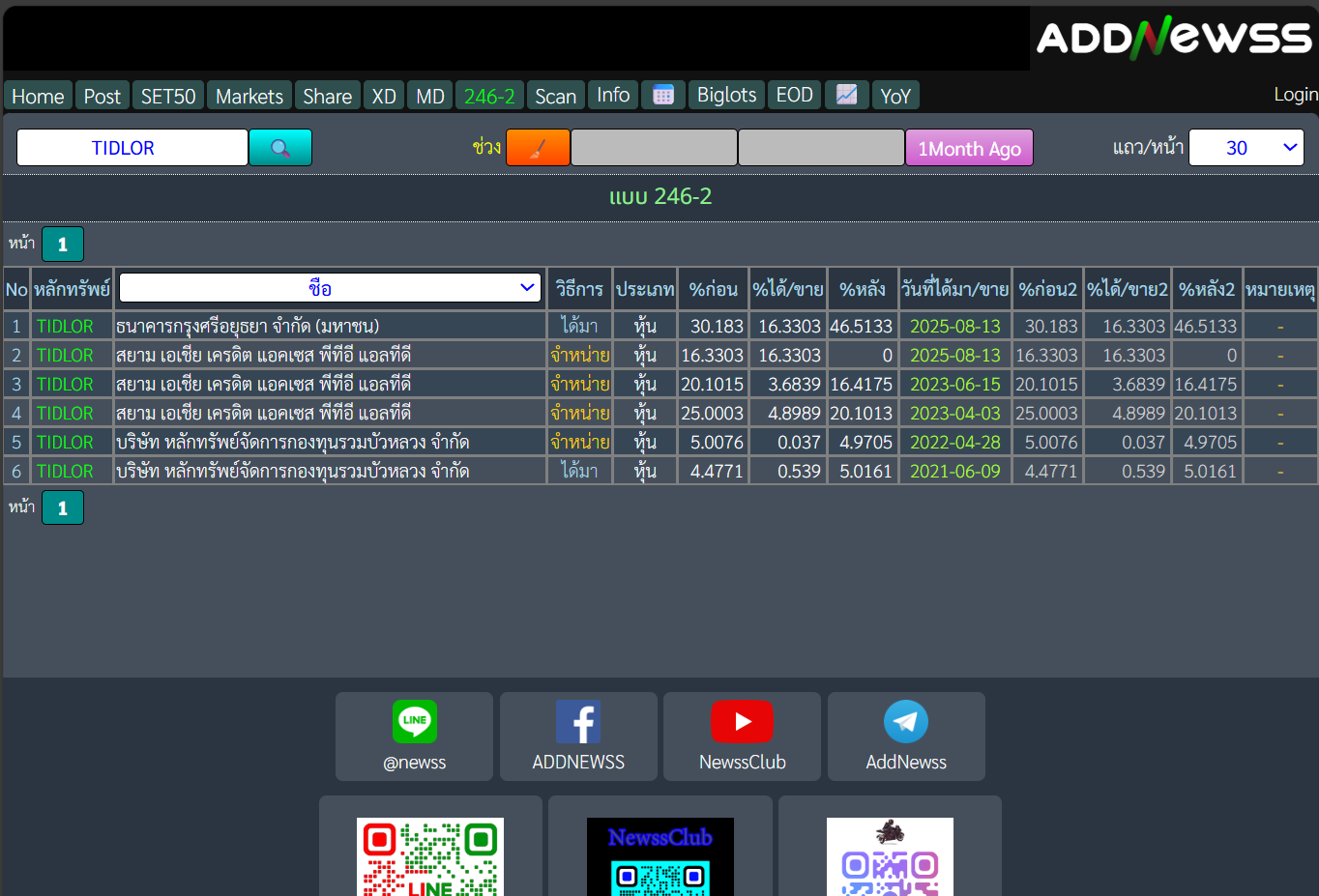This screenshot has width=1319, height=896.
Task: Open the Info tab
Action: pyautogui.click(x=613, y=95)
